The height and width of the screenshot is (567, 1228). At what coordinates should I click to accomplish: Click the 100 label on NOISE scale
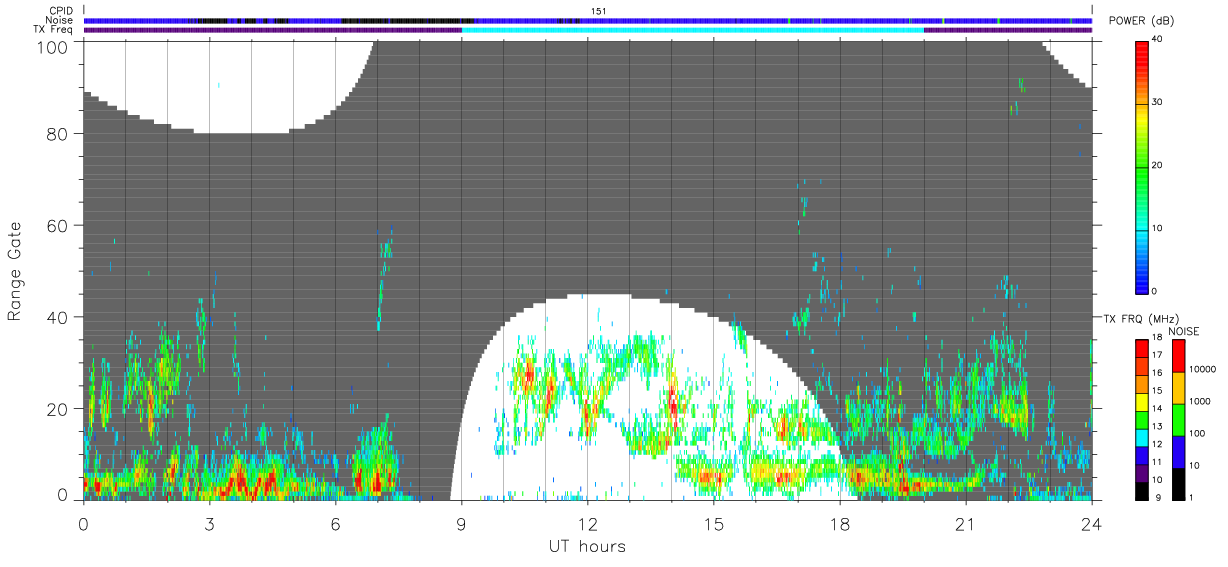(1196, 434)
